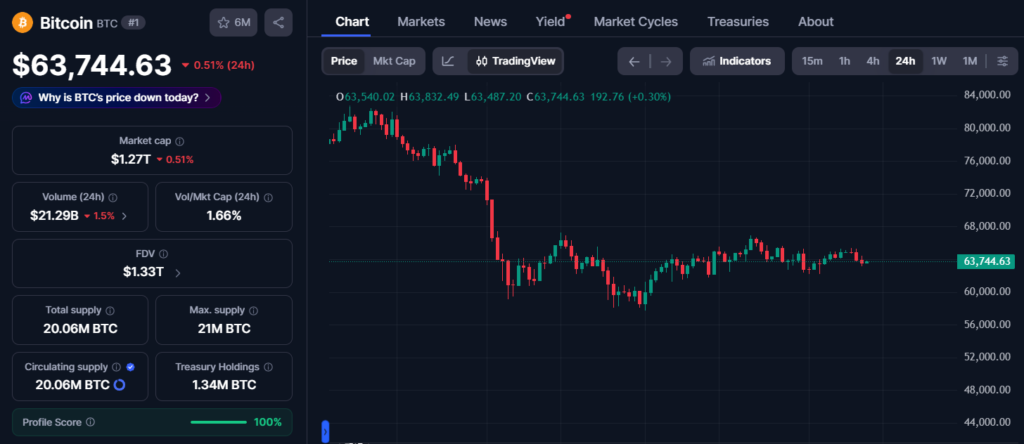Click the info icon beside Circulating supply

point(116,367)
